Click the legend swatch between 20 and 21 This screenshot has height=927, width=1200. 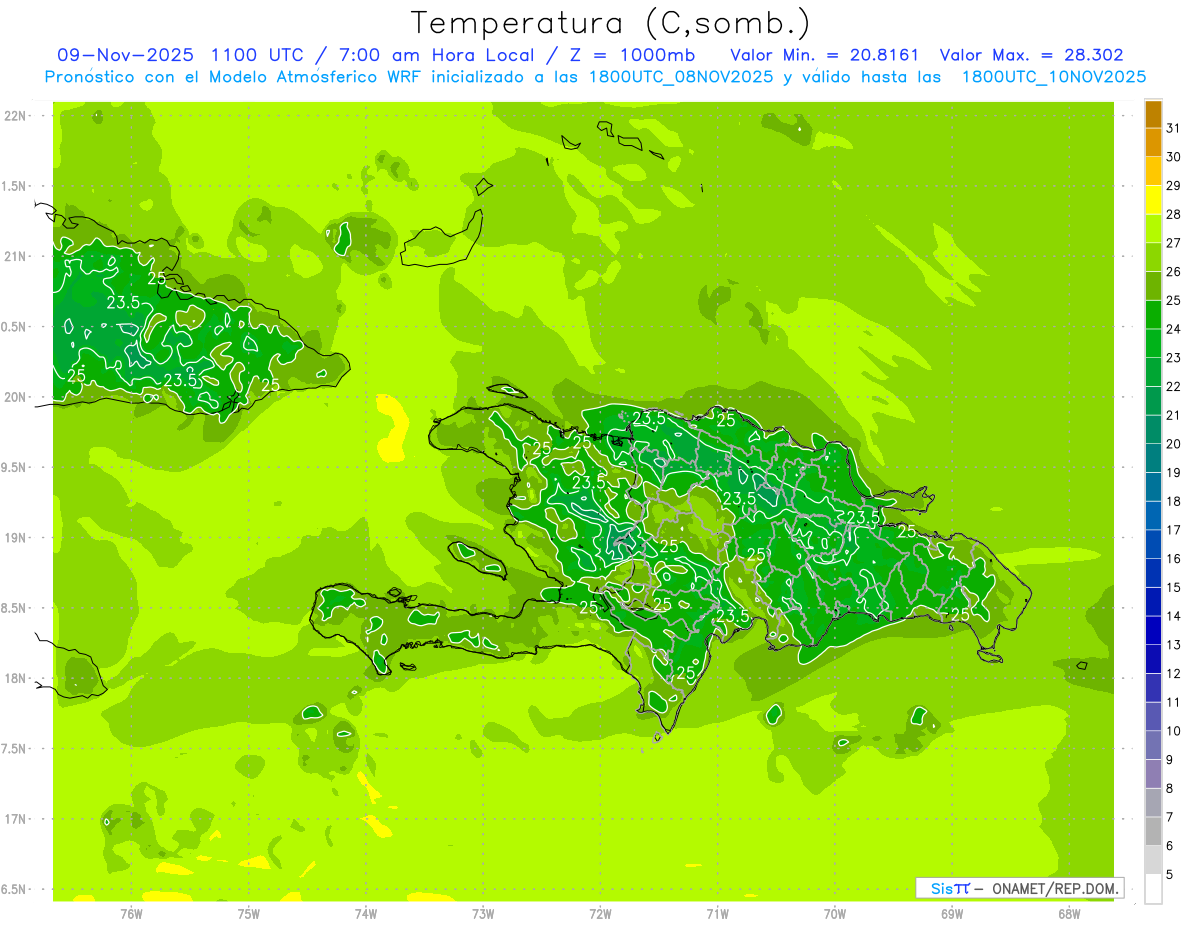[x=1153, y=430]
